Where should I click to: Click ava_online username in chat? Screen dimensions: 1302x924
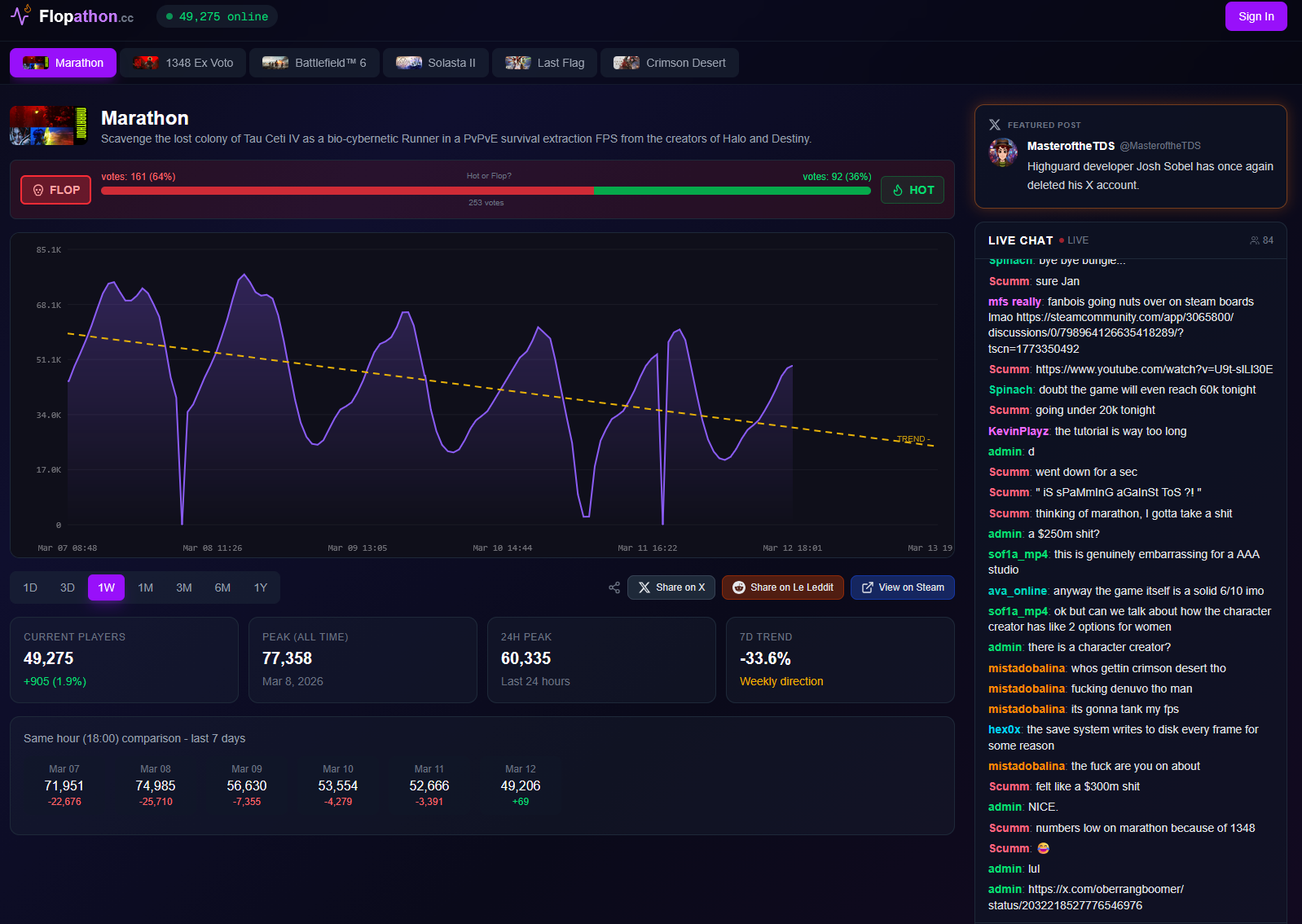click(x=1018, y=591)
